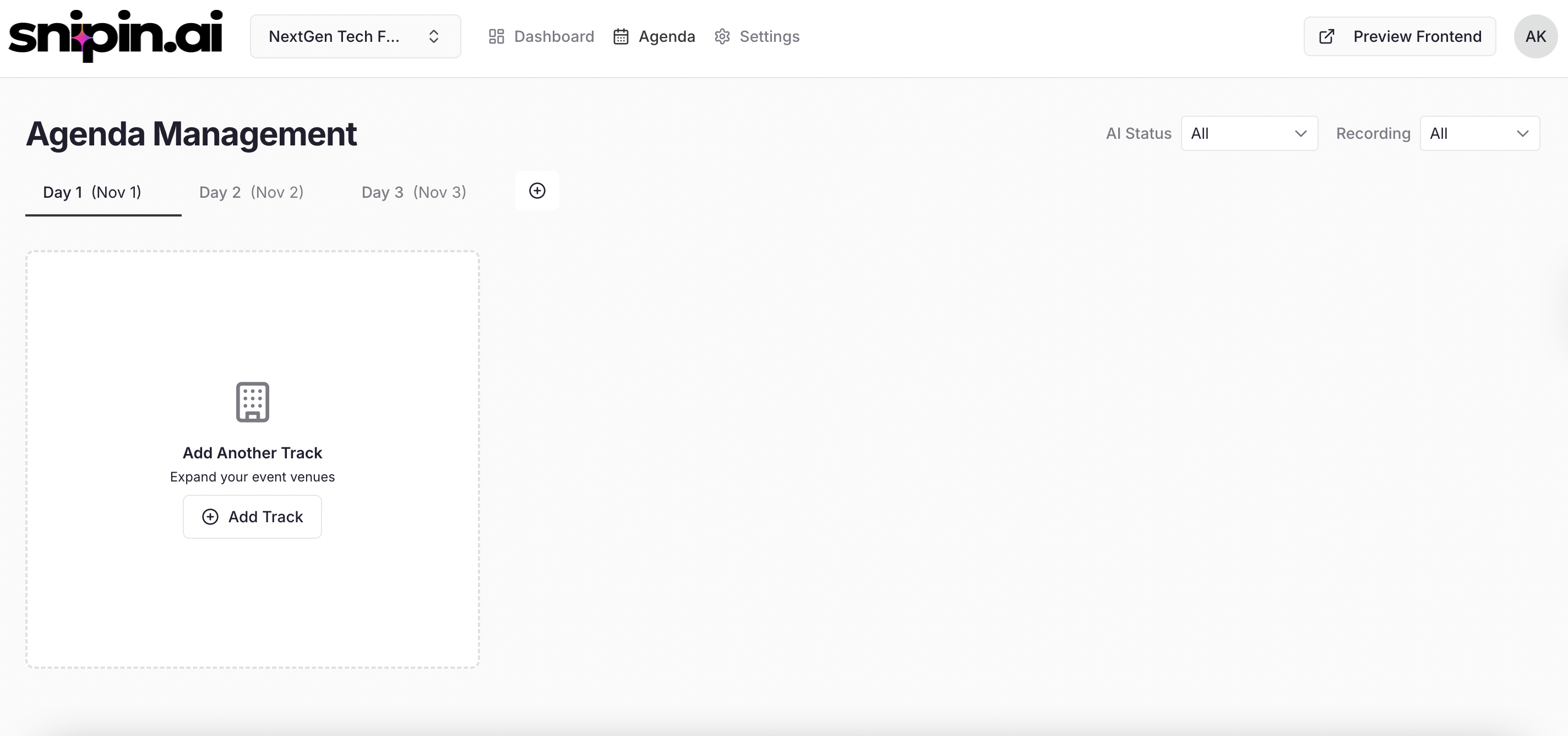Click the Add Track button
The image size is (1568, 736).
tap(252, 517)
